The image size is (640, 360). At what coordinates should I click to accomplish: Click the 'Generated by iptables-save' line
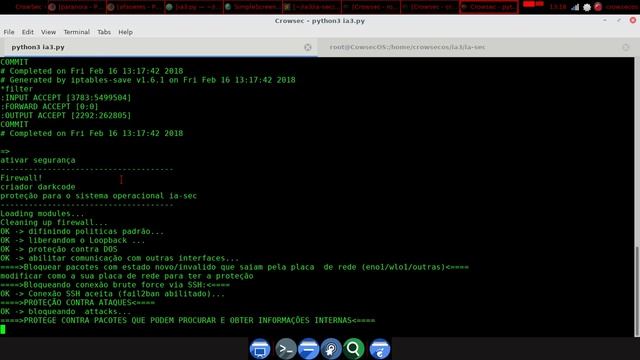pyautogui.click(x=148, y=80)
